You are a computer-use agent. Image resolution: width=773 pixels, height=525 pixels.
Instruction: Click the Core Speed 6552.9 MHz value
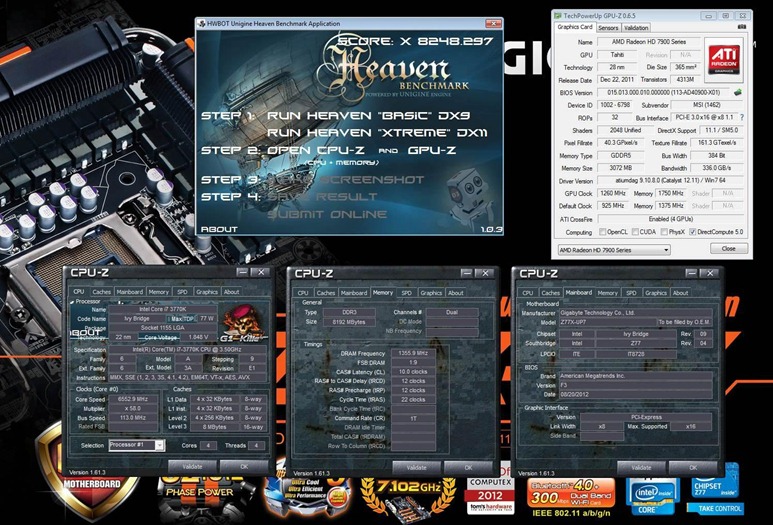tap(133, 399)
